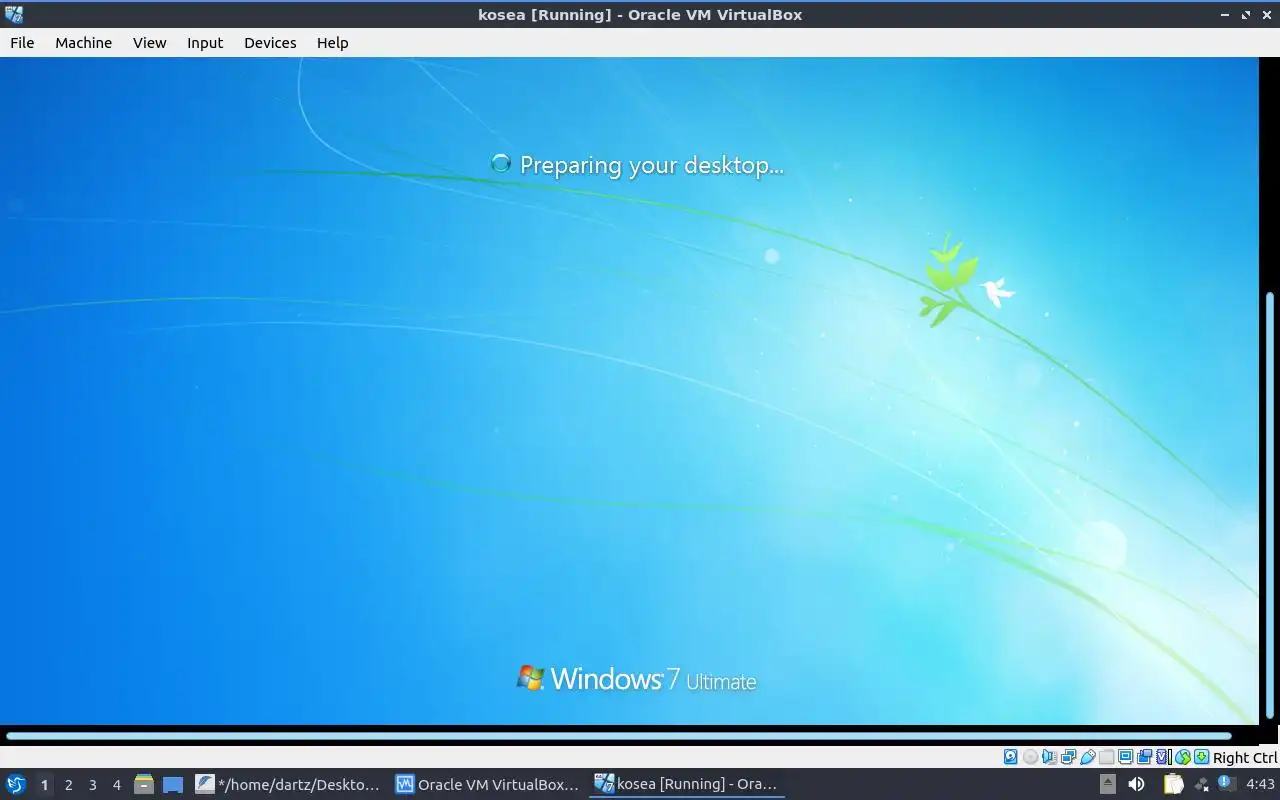Switch to the /home/dartz/Deskto... editor task

click(x=288, y=784)
